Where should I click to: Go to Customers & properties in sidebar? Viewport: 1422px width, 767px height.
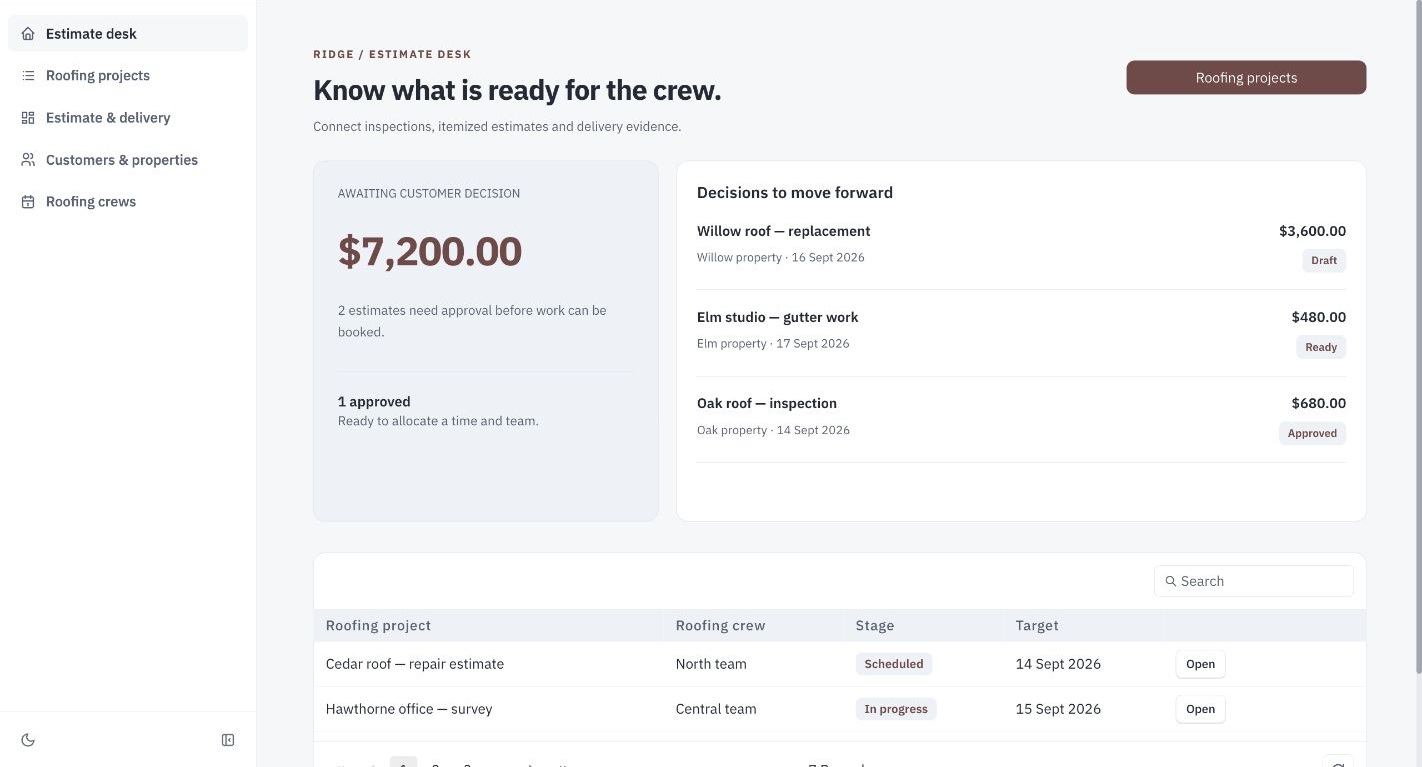128,160
